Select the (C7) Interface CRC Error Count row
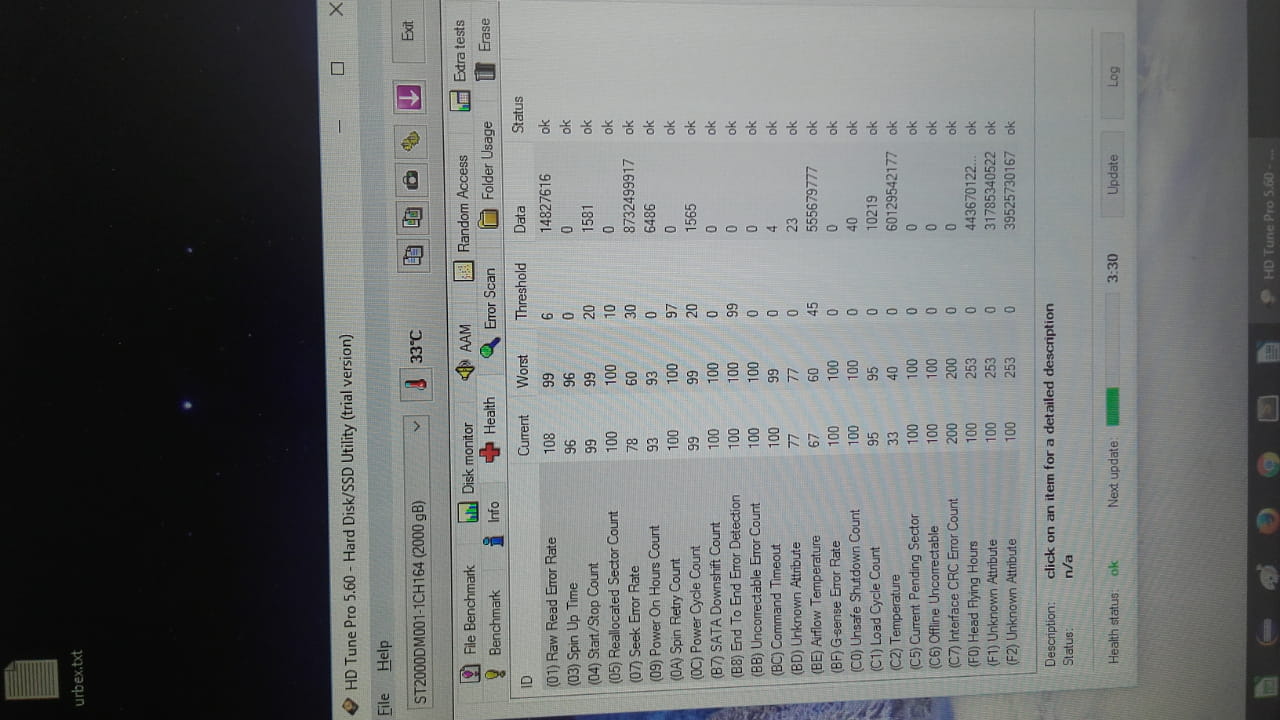 tap(954, 400)
